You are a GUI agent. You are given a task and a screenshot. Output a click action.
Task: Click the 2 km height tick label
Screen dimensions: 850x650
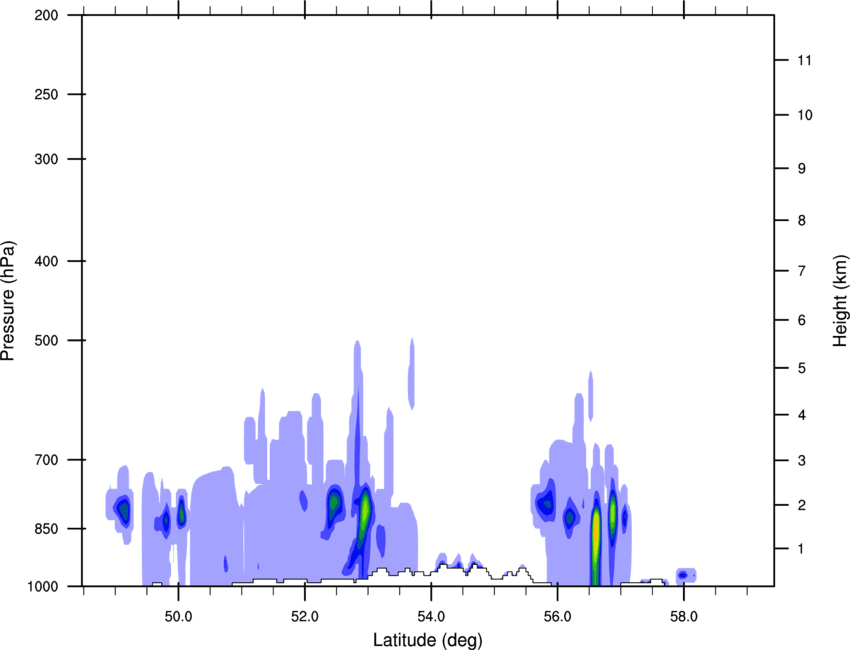(x=802, y=505)
